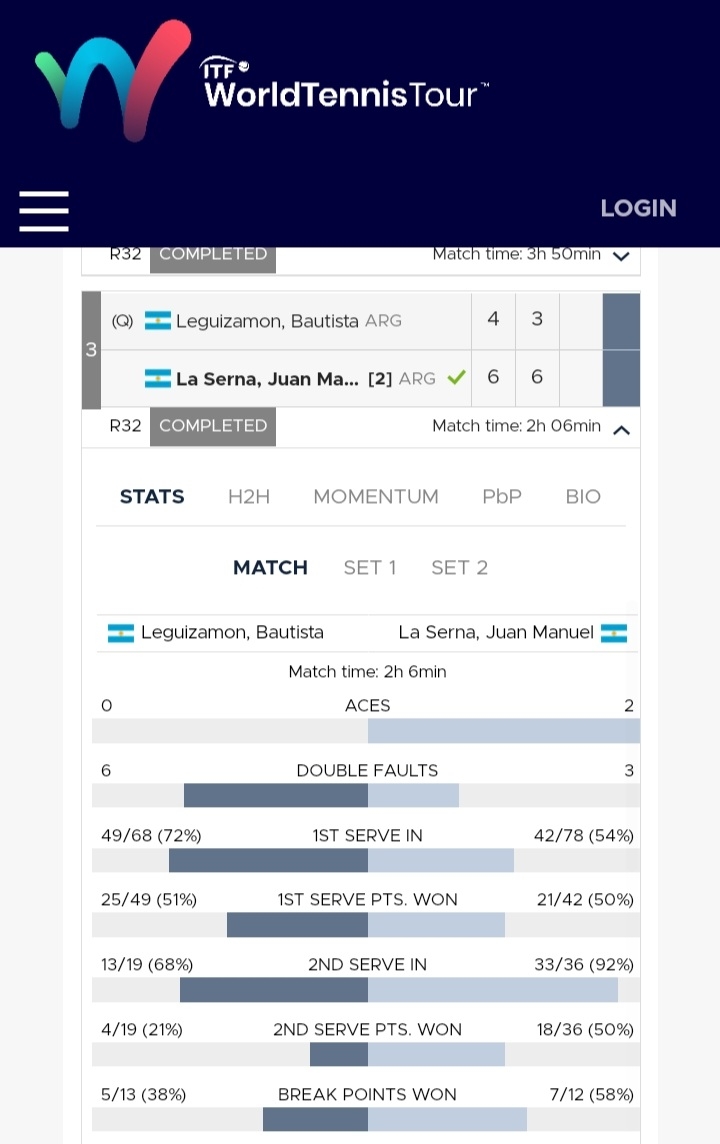Click Argentina flag beside La Serna in scoreboard

tap(158, 379)
